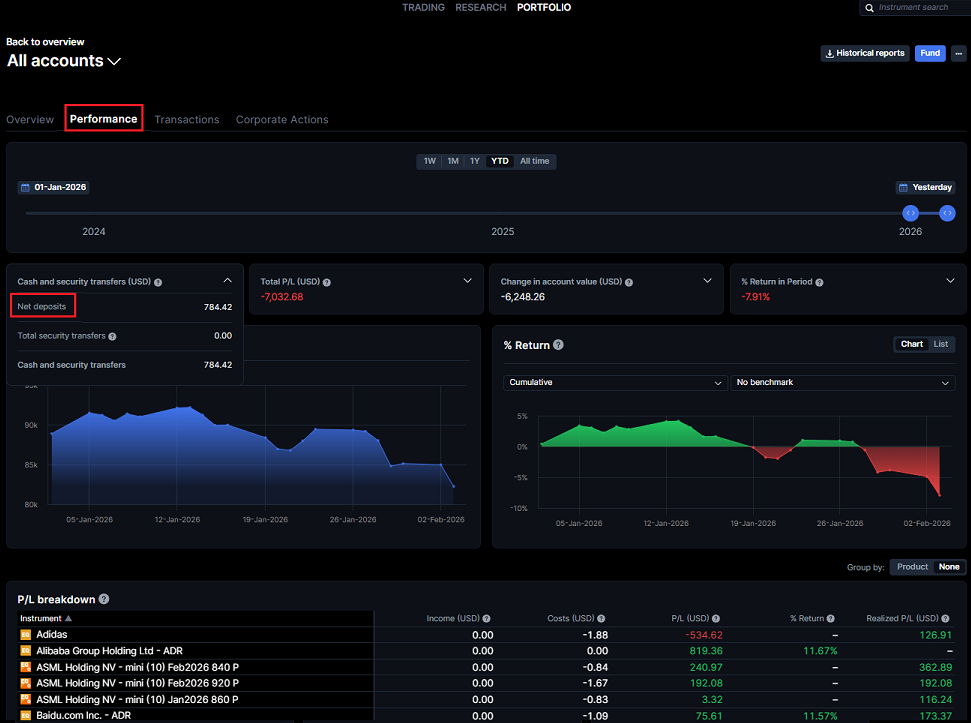Image resolution: width=971 pixels, height=723 pixels.
Task: Open the No benchmark dropdown
Action: [843, 382]
